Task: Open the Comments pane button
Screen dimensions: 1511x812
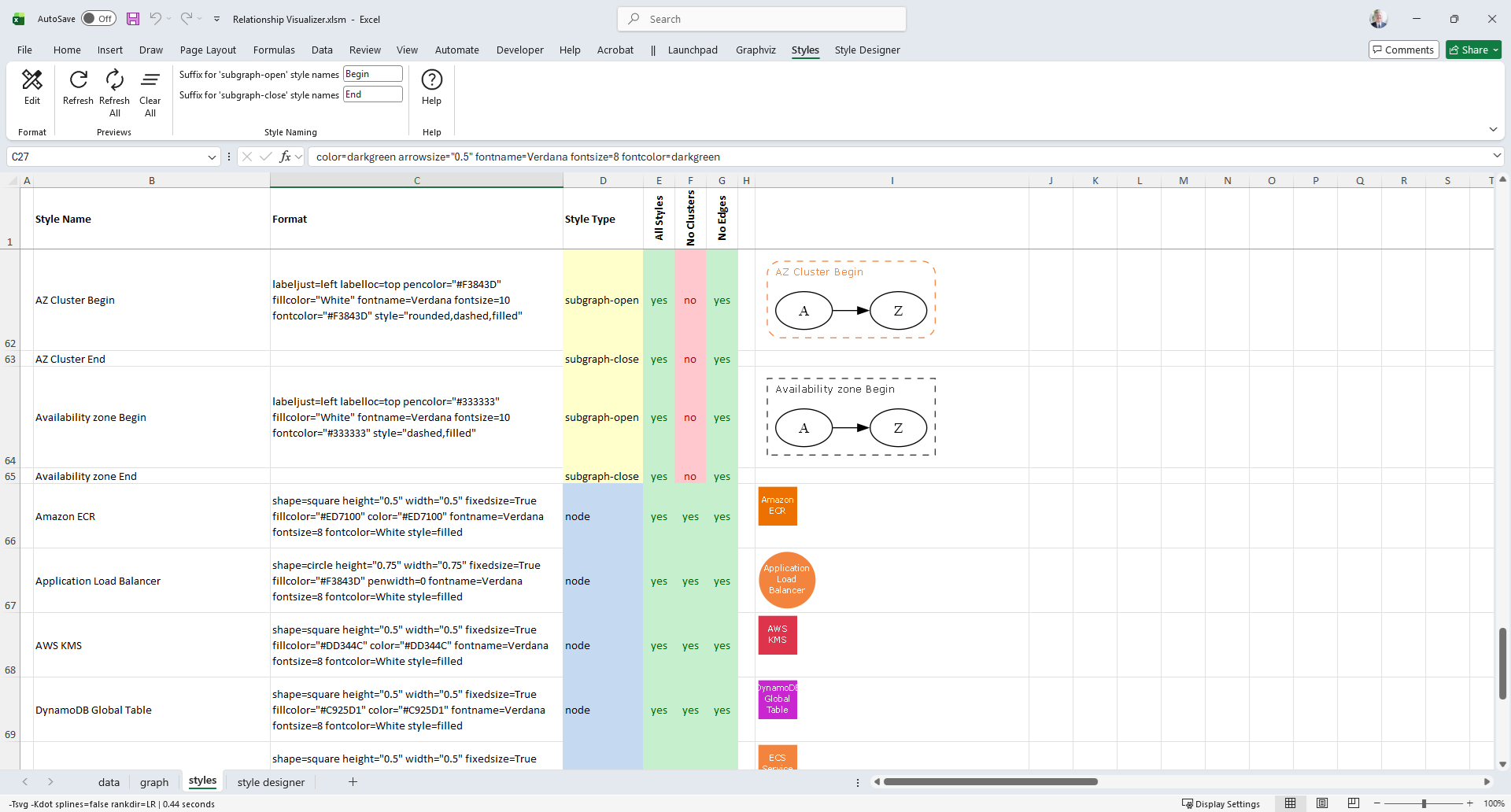Action: [1403, 50]
